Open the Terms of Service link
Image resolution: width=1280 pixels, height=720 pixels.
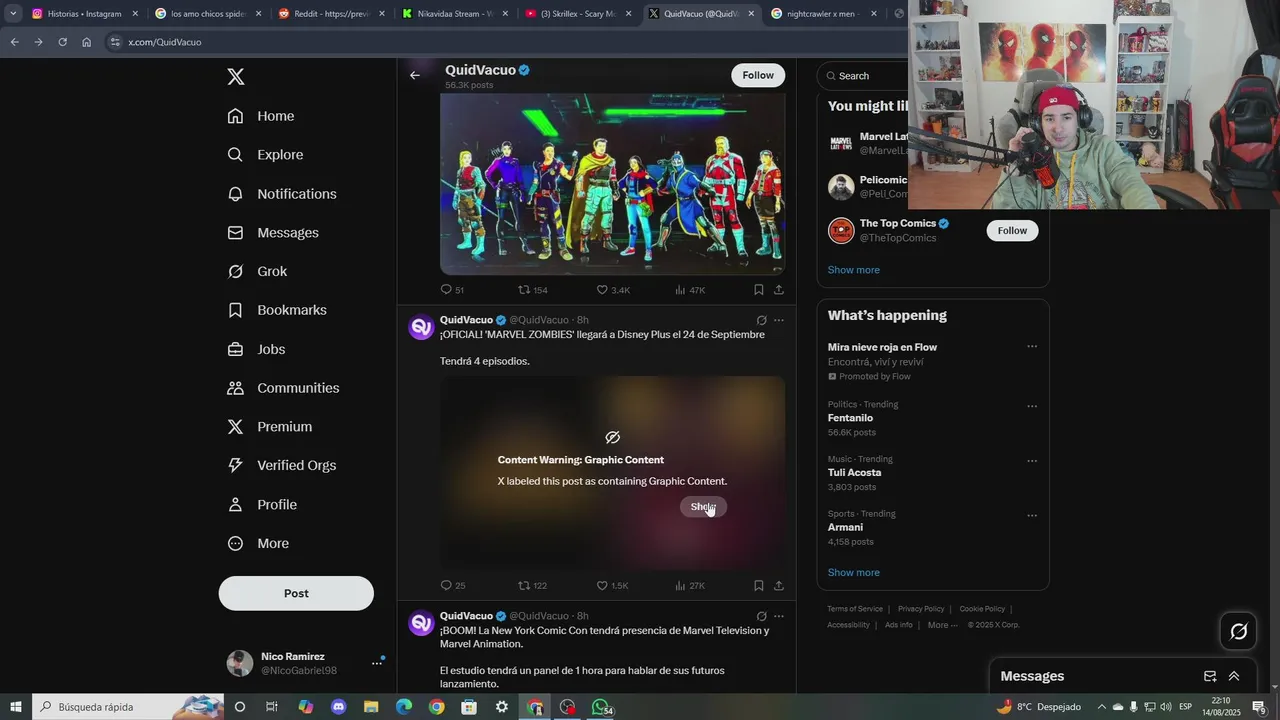(x=855, y=609)
